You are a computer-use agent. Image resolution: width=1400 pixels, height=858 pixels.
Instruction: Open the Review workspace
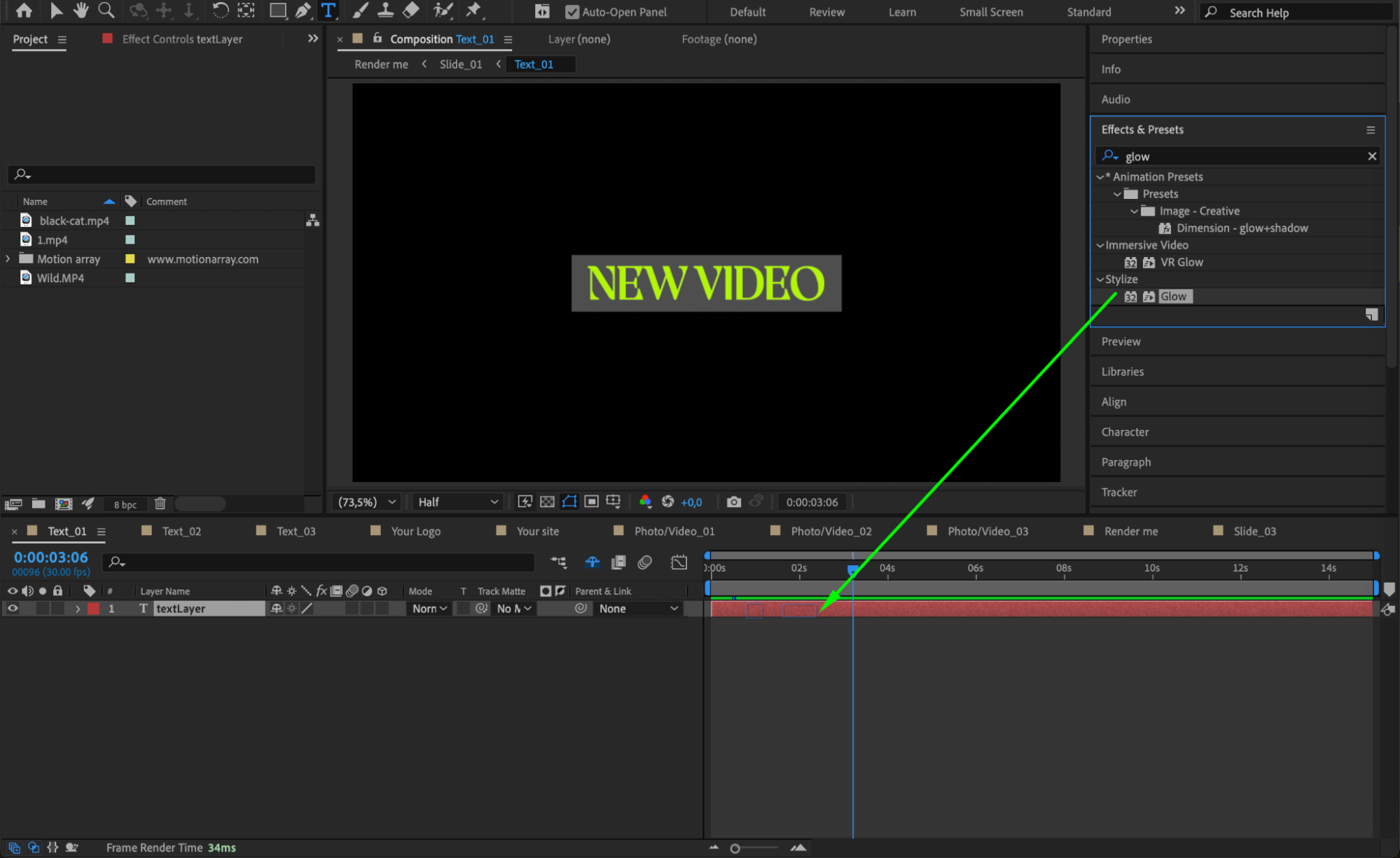tap(826, 12)
